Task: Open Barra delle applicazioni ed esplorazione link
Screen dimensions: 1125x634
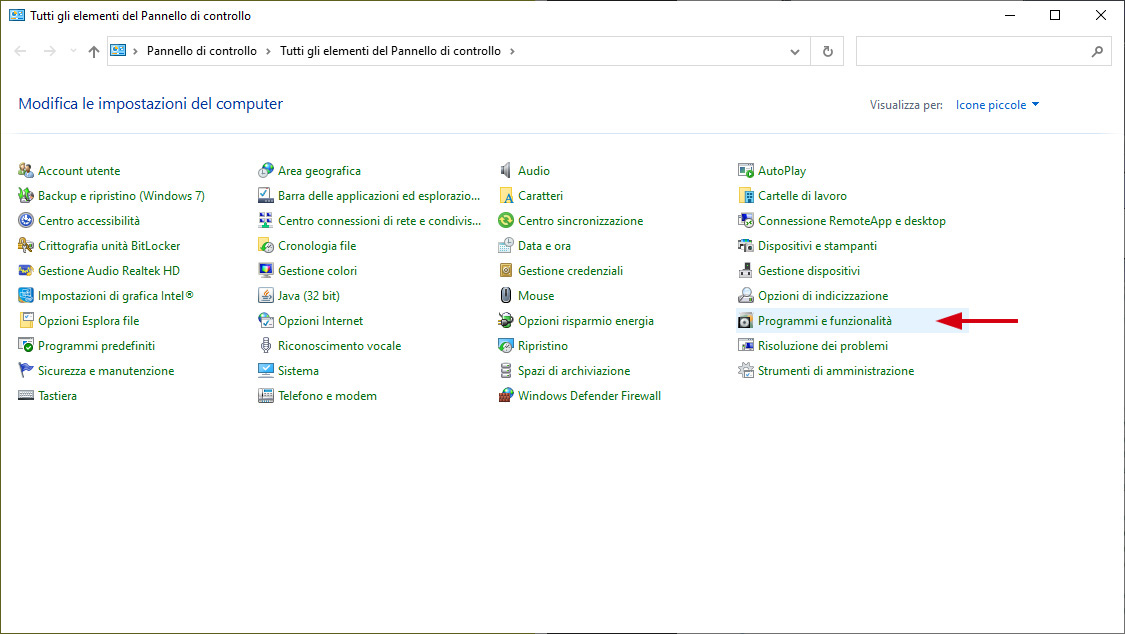Action: coord(379,196)
